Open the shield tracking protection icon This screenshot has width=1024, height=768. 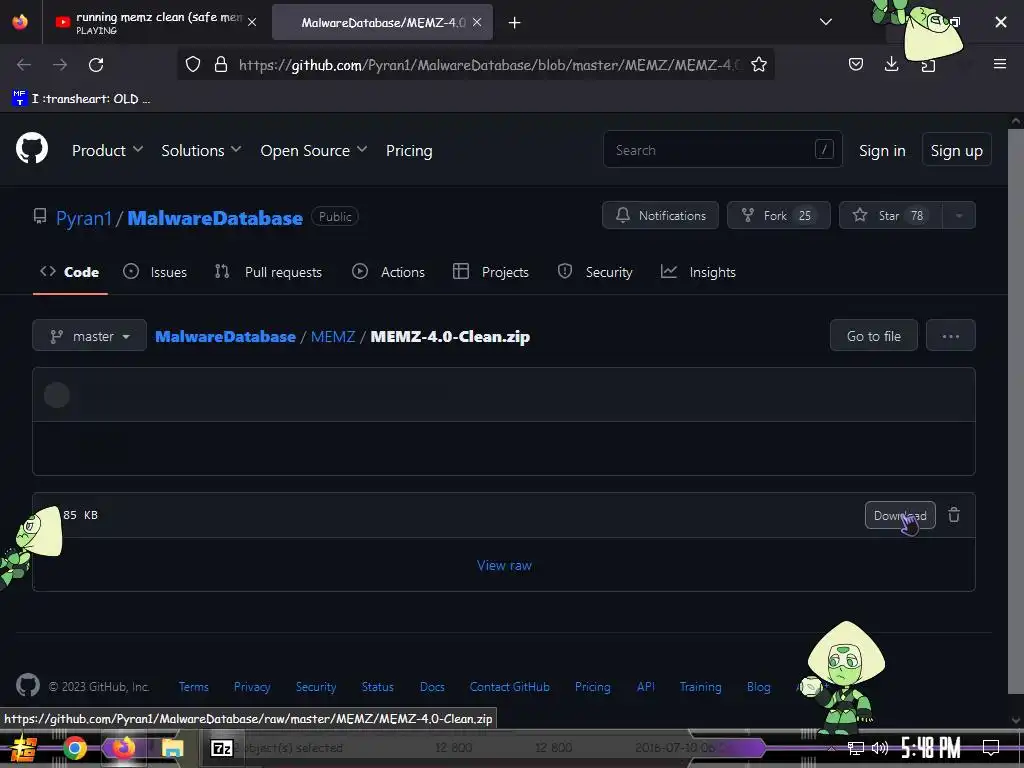193,64
